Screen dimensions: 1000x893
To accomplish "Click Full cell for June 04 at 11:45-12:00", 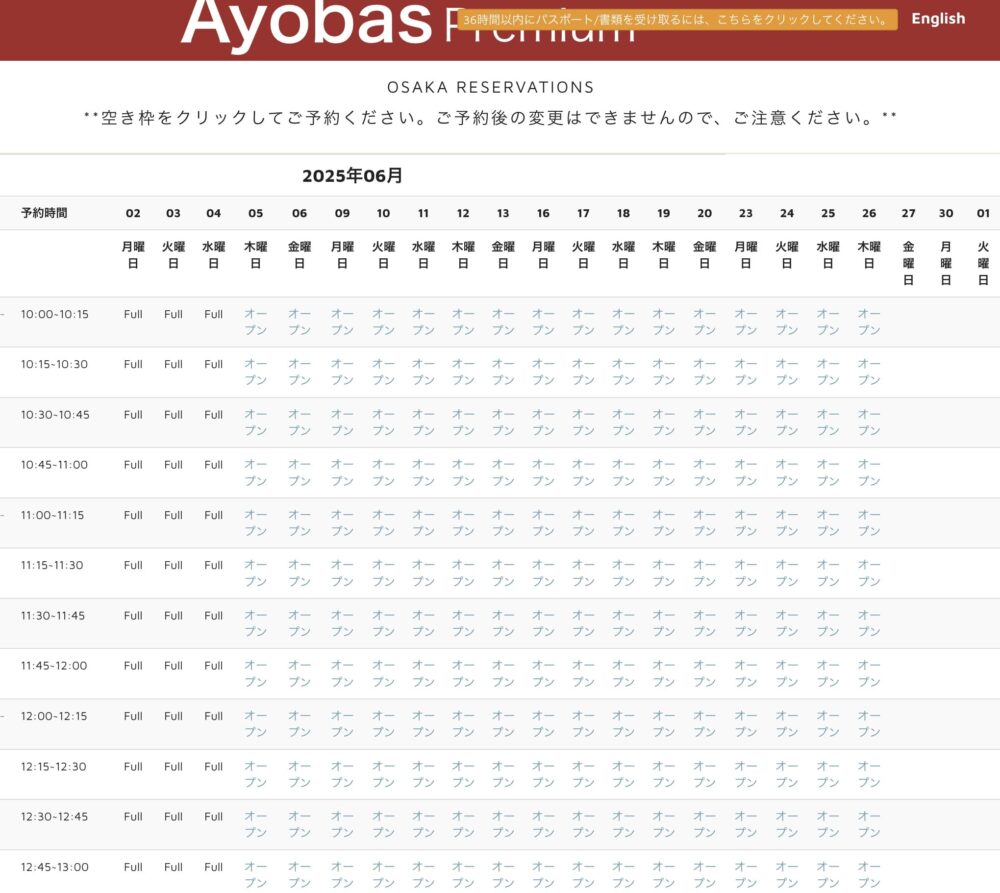I will pyautogui.click(x=213, y=666).
